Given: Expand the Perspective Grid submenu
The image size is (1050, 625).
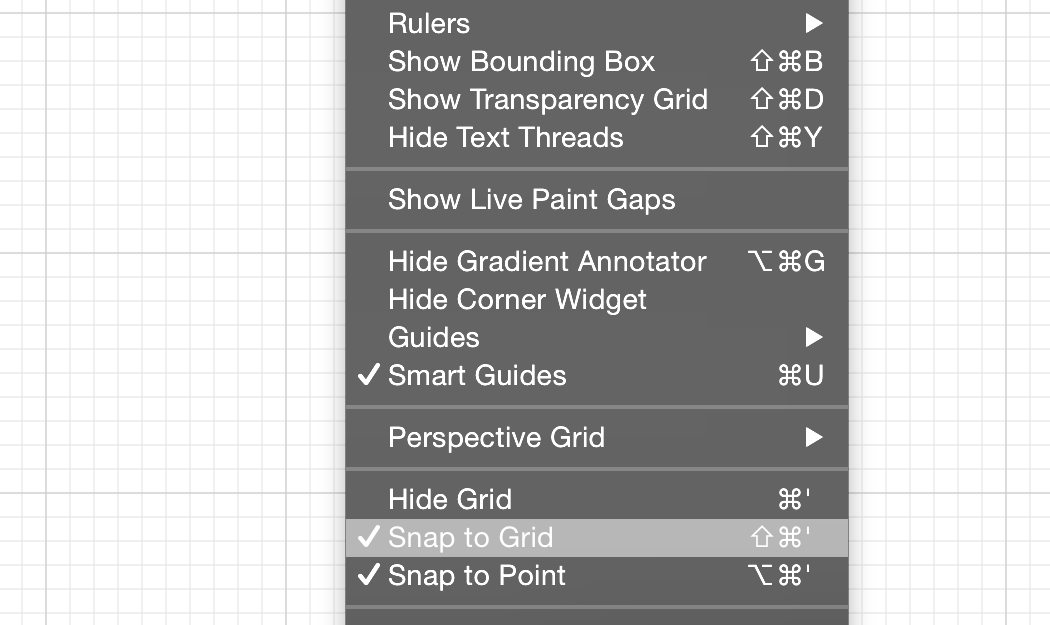Looking at the screenshot, I should (496, 437).
